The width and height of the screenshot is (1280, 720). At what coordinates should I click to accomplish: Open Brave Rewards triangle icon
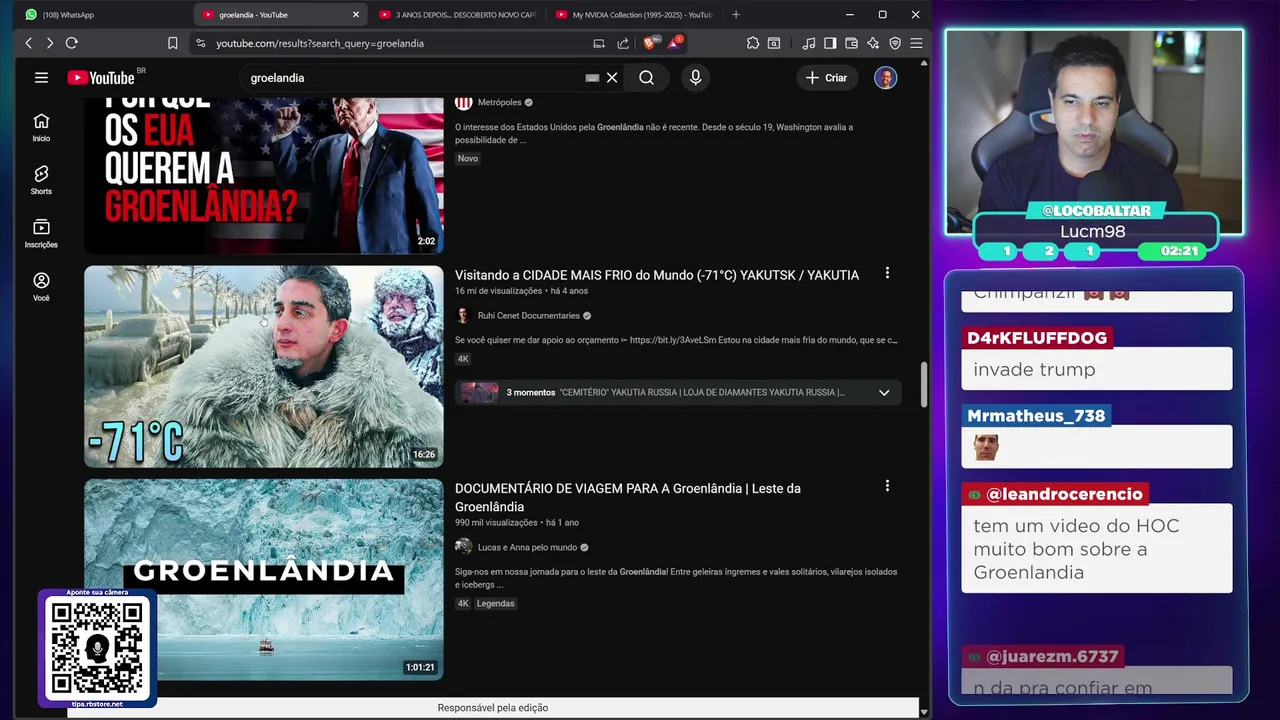[x=675, y=43]
